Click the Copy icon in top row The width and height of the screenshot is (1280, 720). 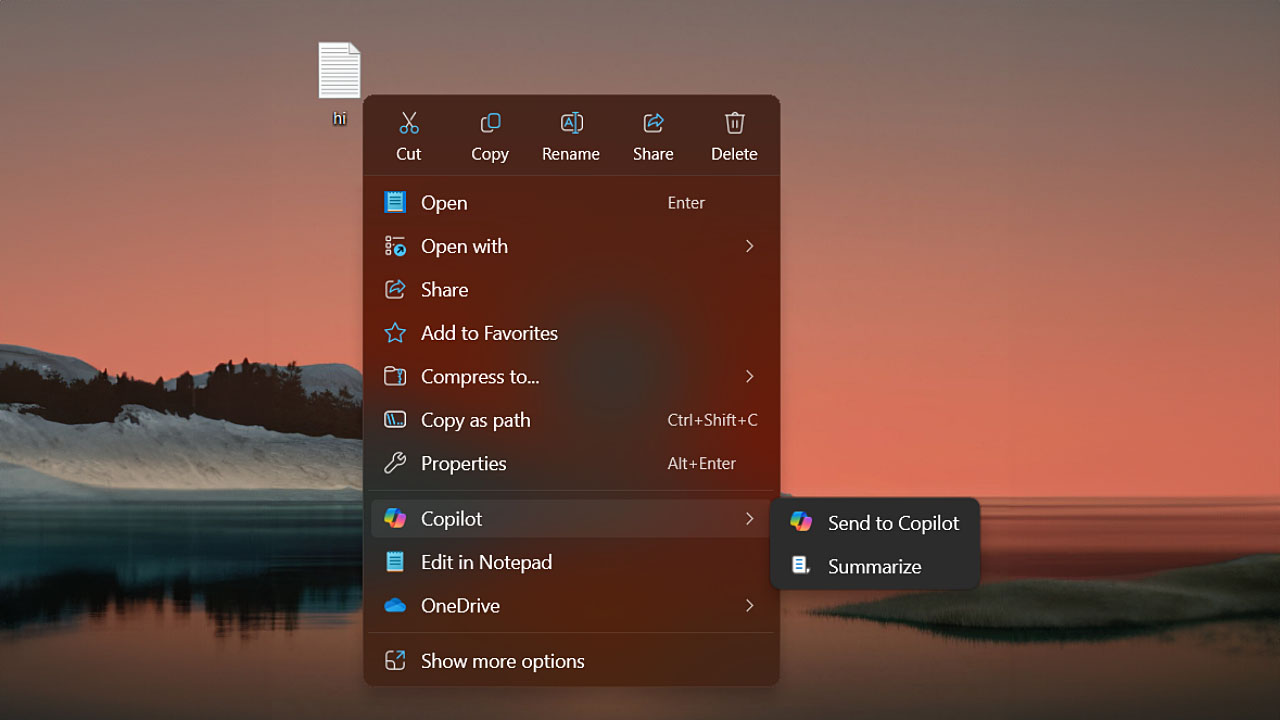coord(490,123)
